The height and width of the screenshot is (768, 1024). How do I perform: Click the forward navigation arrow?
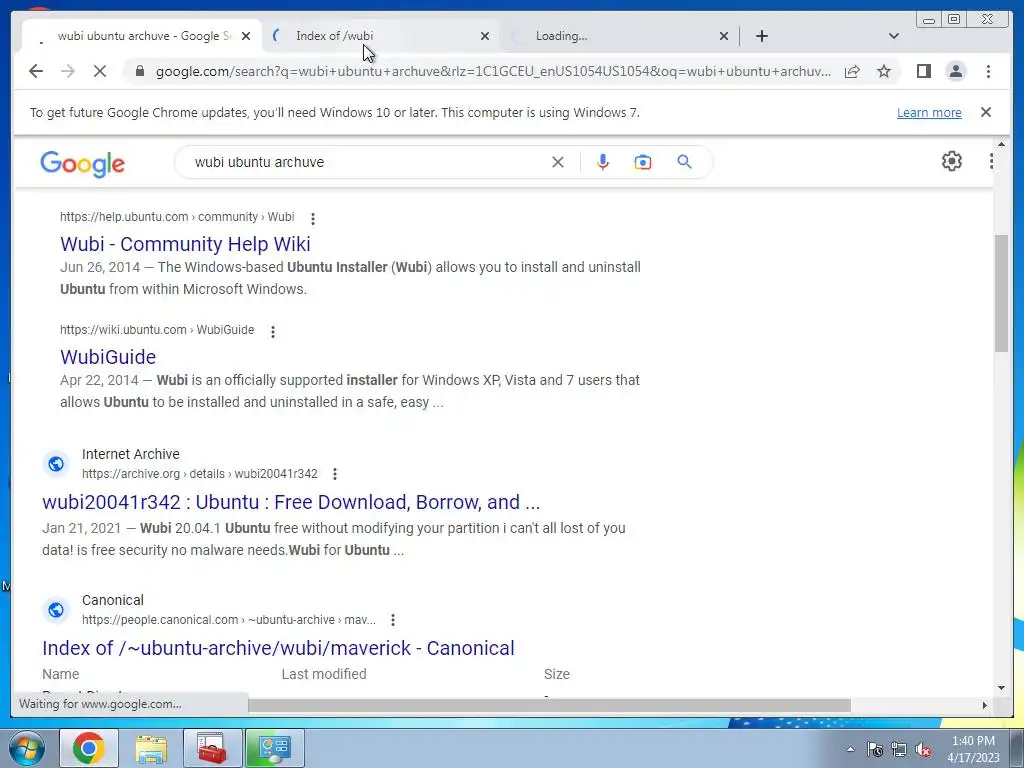pos(68,71)
